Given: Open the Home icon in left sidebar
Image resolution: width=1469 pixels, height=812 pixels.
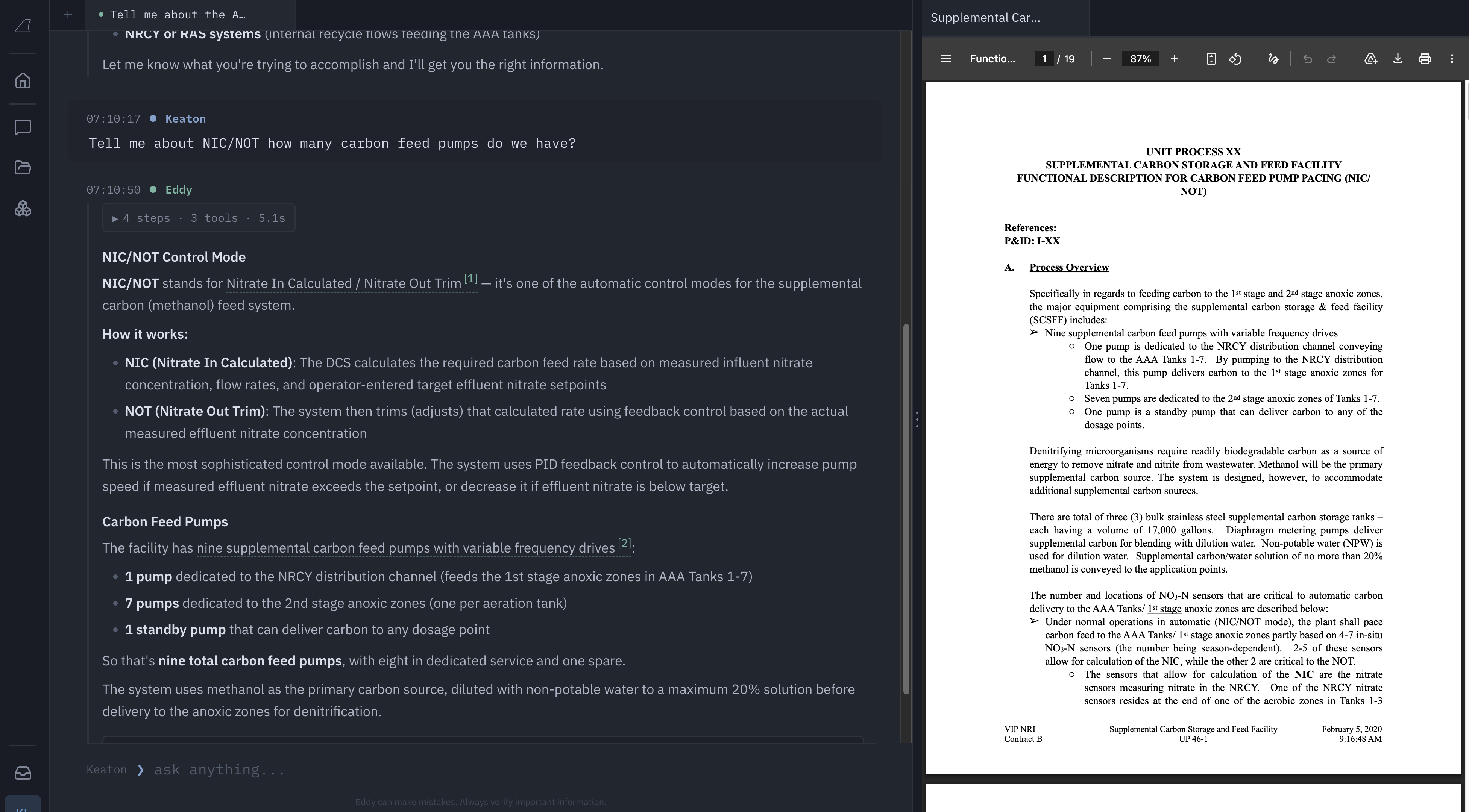Looking at the screenshot, I should coord(23,80).
